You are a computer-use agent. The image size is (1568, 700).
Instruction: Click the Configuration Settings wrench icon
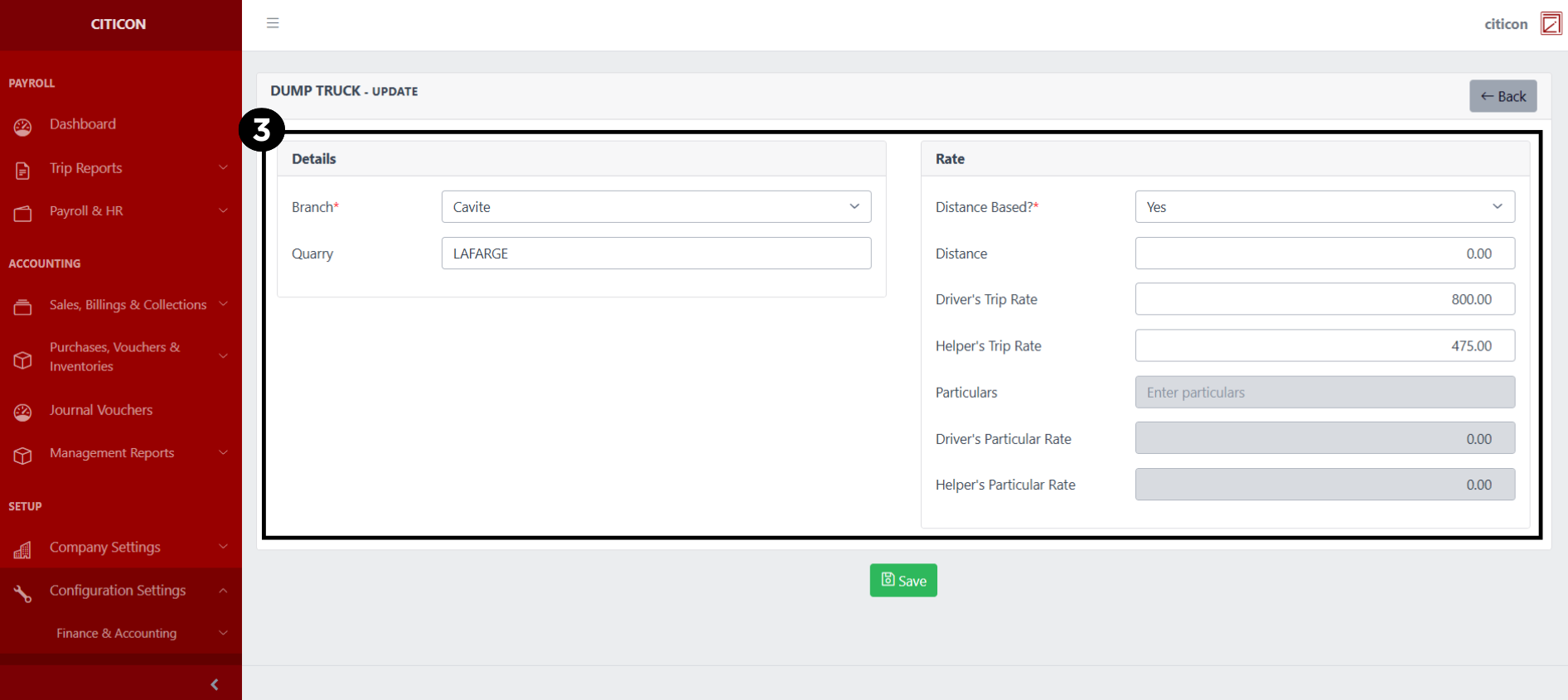pos(23,592)
